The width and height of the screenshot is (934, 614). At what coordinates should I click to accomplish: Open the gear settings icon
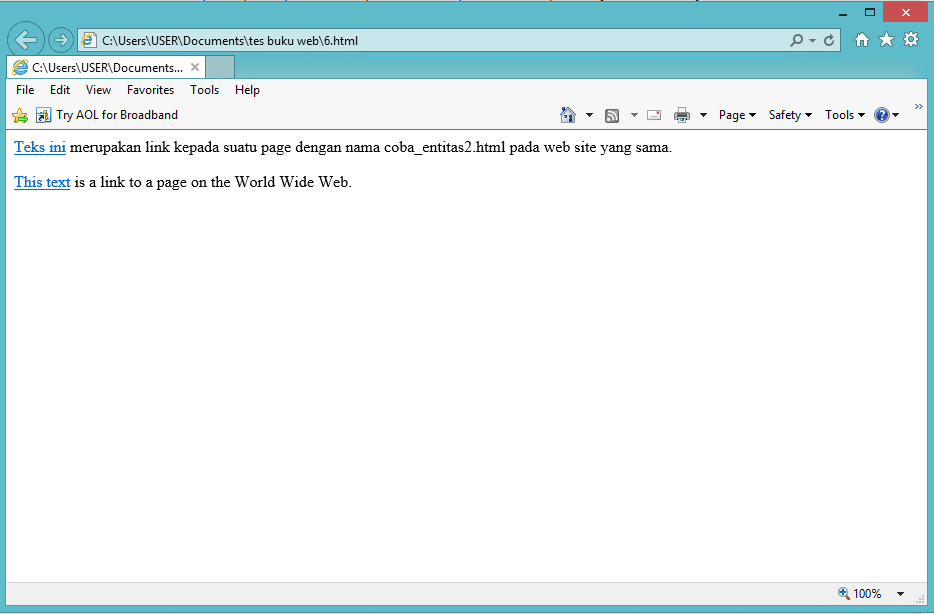pos(911,40)
